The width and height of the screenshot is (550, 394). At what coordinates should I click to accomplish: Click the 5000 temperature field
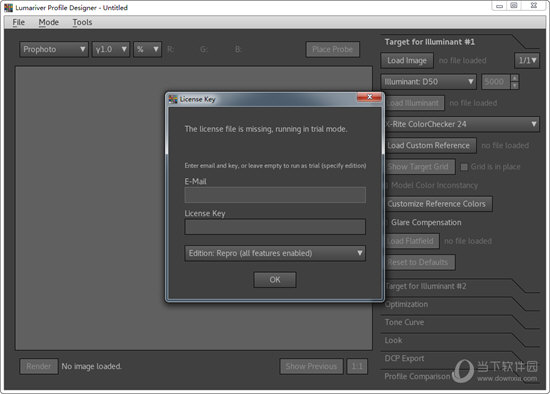click(x=495, y=82)
